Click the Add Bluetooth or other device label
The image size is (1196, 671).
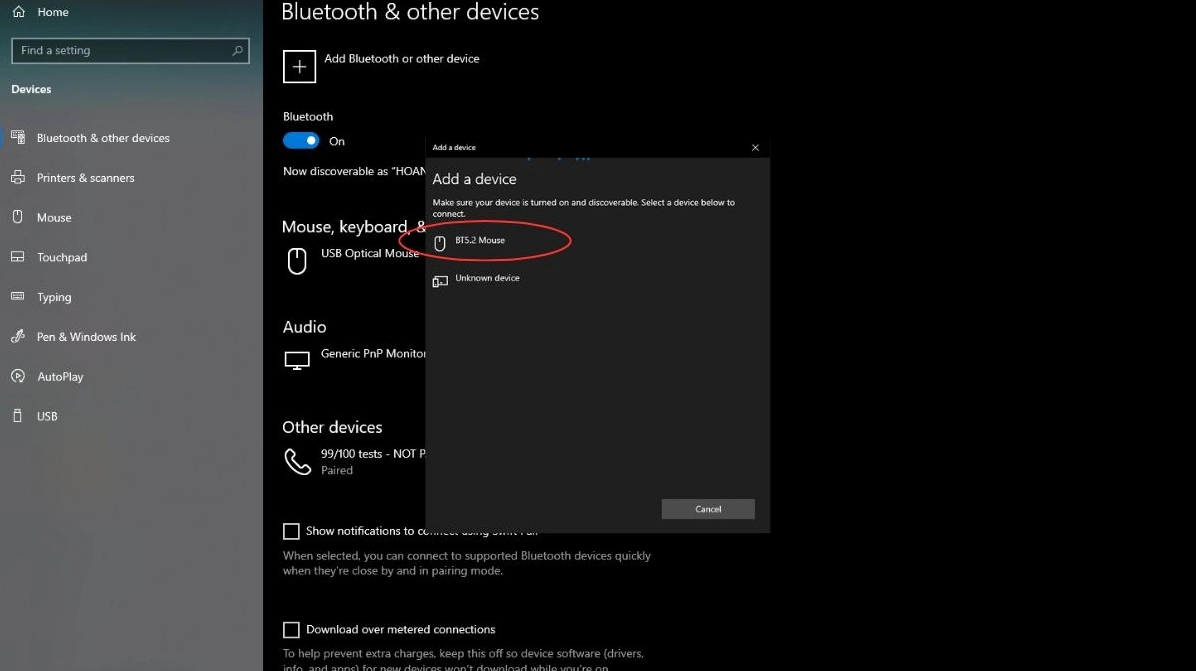[x=402, y=59]
